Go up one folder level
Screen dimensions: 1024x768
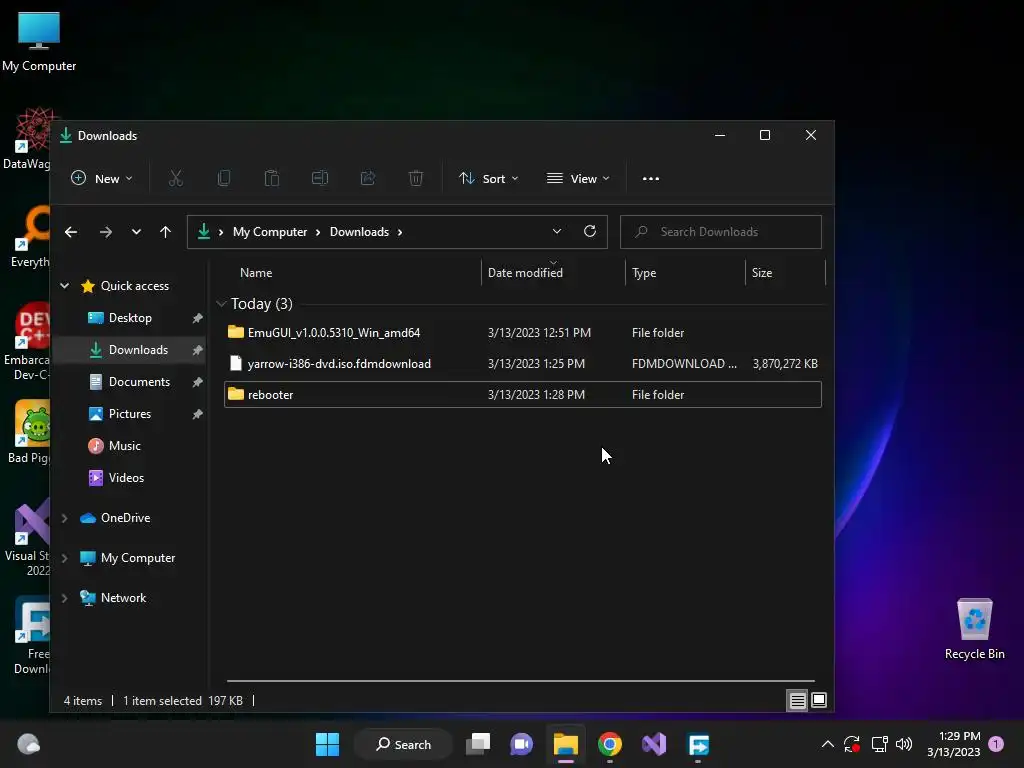coord(165,232)
